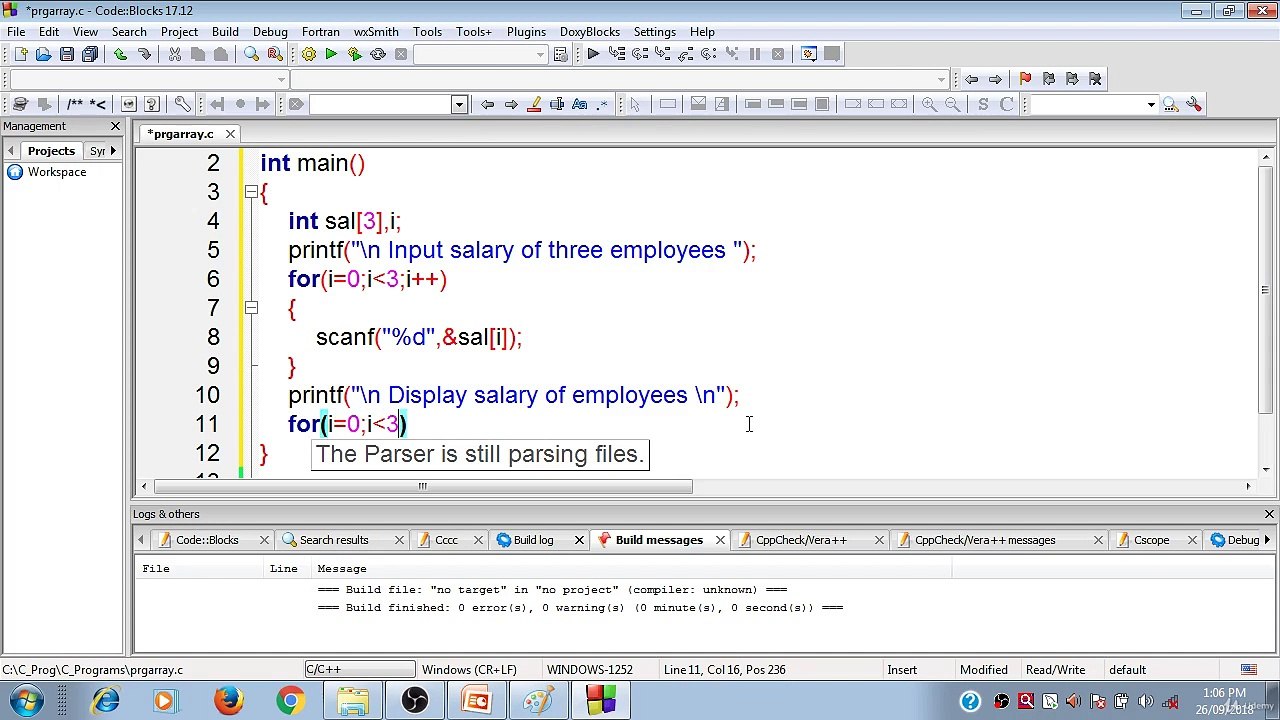The height and width of the screenshot is (720, 1280).
Task: Open the code completion scope dropdown
Action: click(282, 79)
